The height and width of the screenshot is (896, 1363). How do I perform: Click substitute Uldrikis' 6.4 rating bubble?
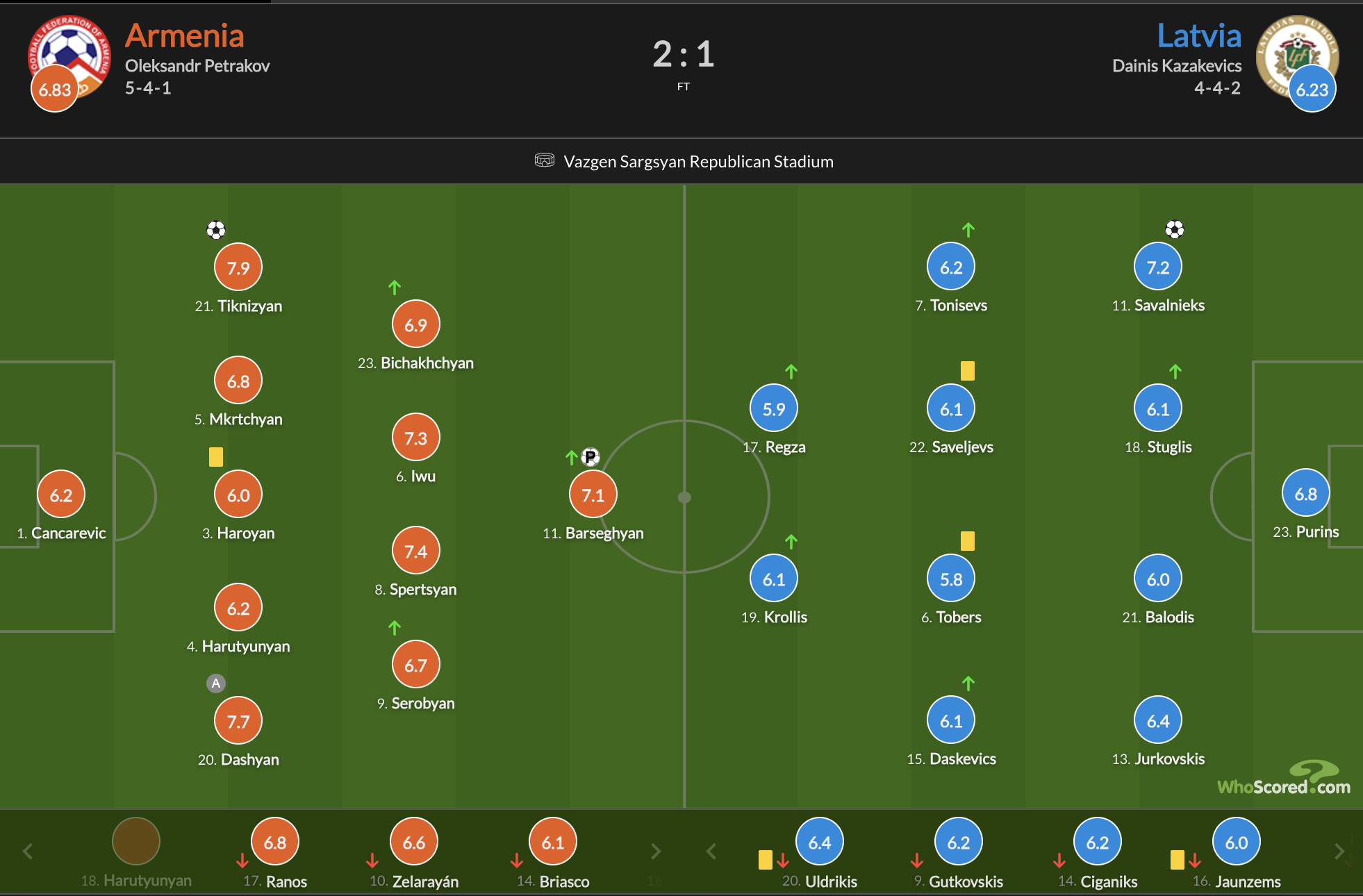(820, 843)
